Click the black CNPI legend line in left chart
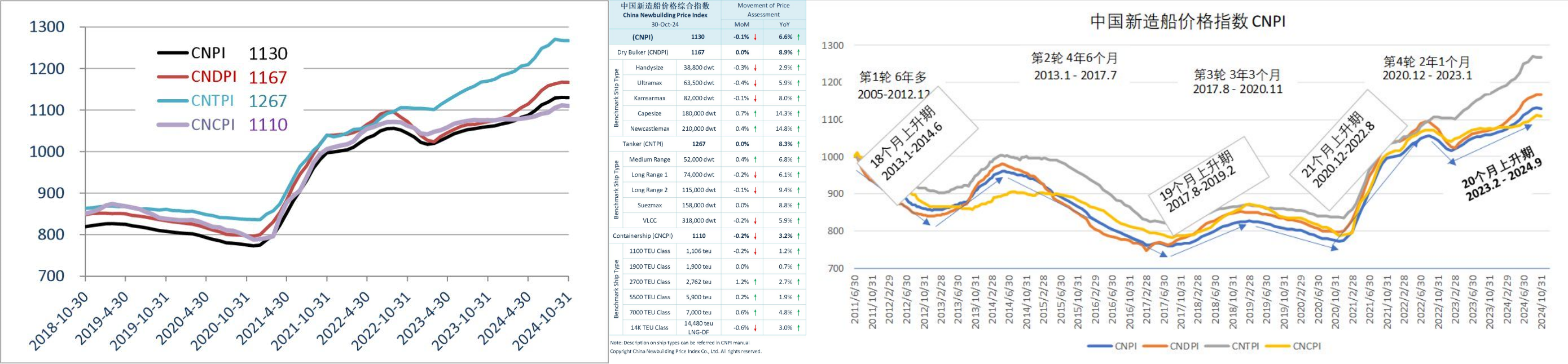 pyautogui.click(x=172, y=54)
